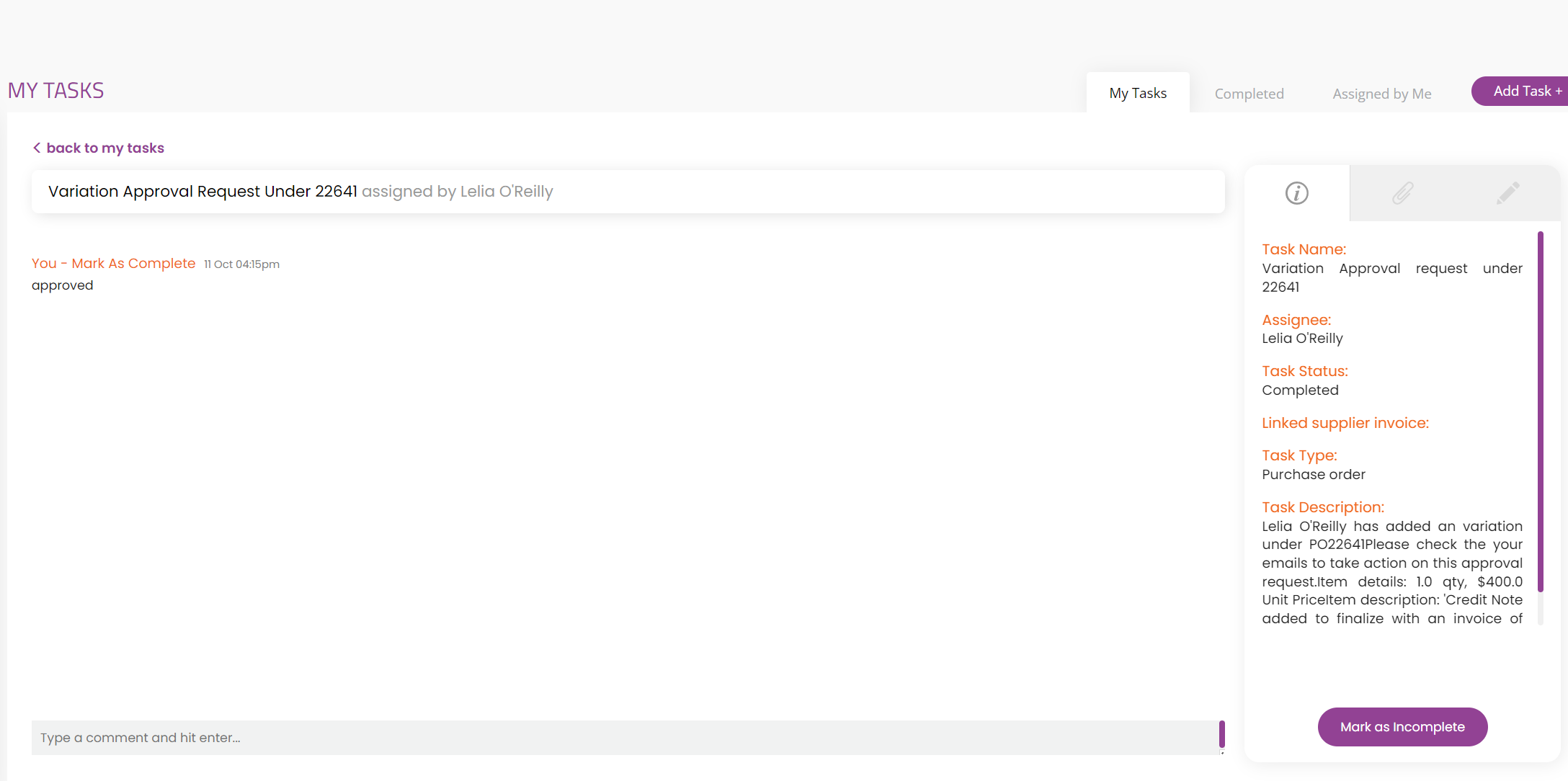
Task: Open the attachments paperclip icon
Action: (1402, 193)
